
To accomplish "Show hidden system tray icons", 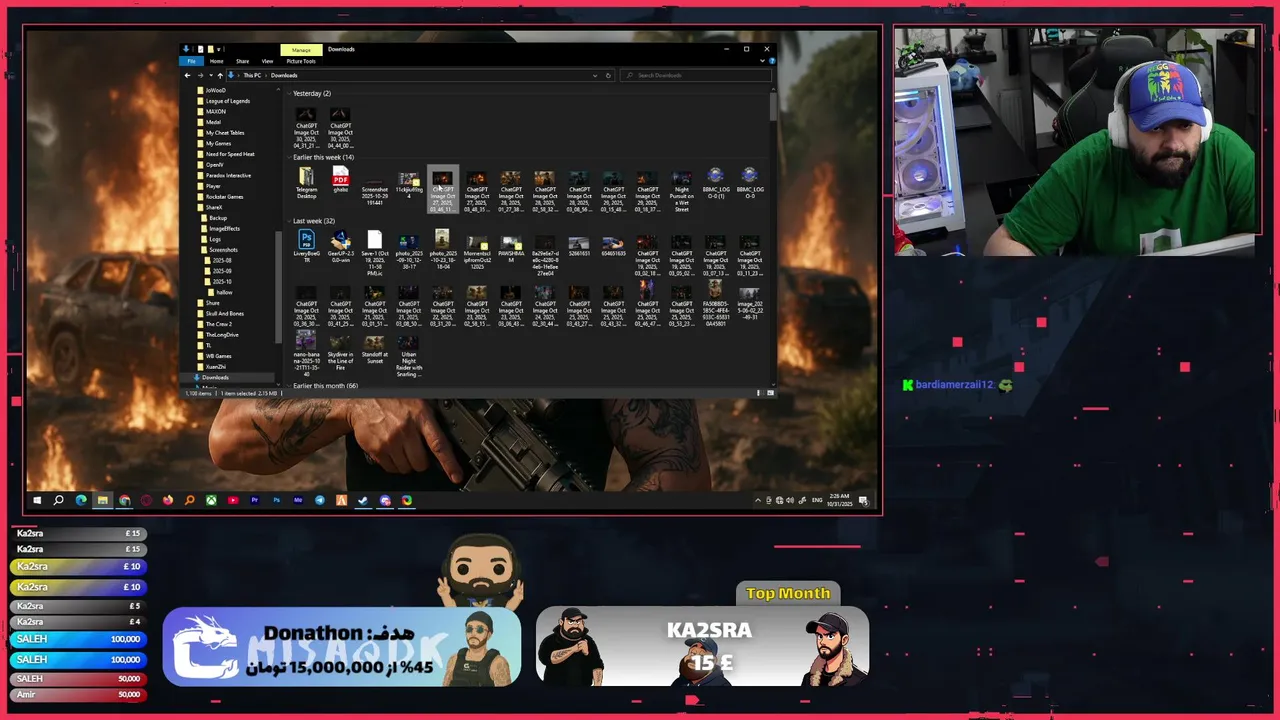I will (x=758, y=500).
